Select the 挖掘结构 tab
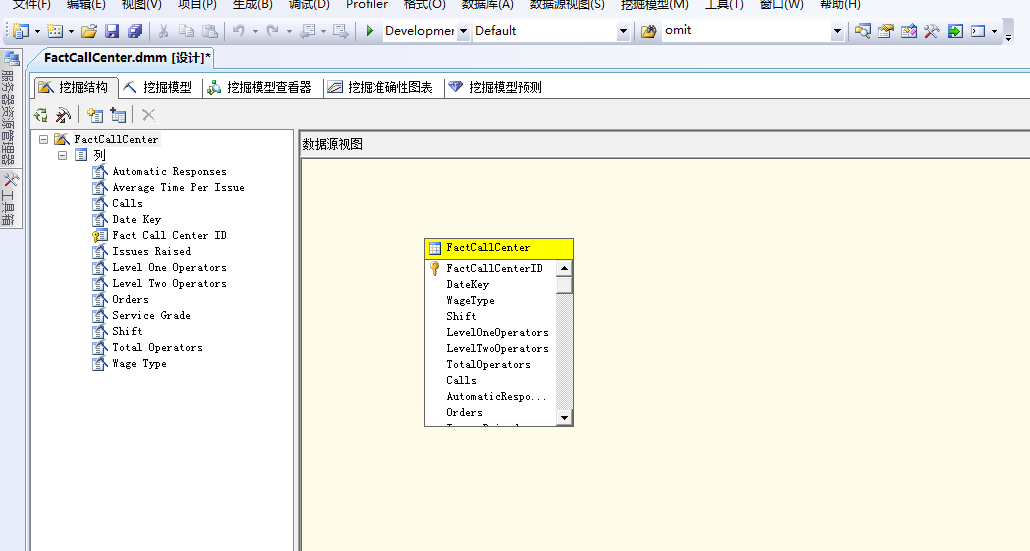Image resolution: width=1030 pixels, height=551 pixels. tap(74, 87)
